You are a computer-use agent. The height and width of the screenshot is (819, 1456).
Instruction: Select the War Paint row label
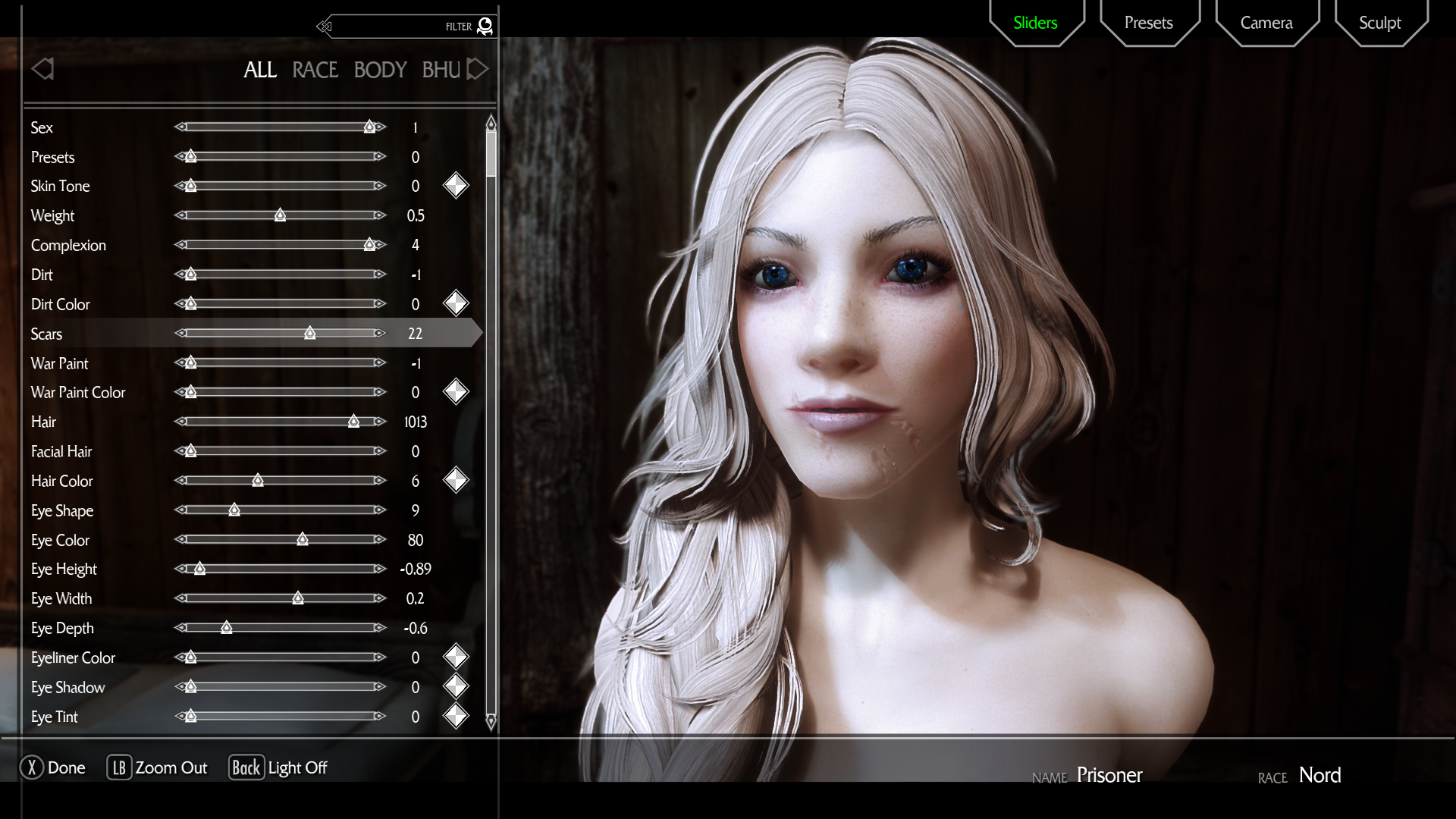pyautogui.click(x=59, y=363)
